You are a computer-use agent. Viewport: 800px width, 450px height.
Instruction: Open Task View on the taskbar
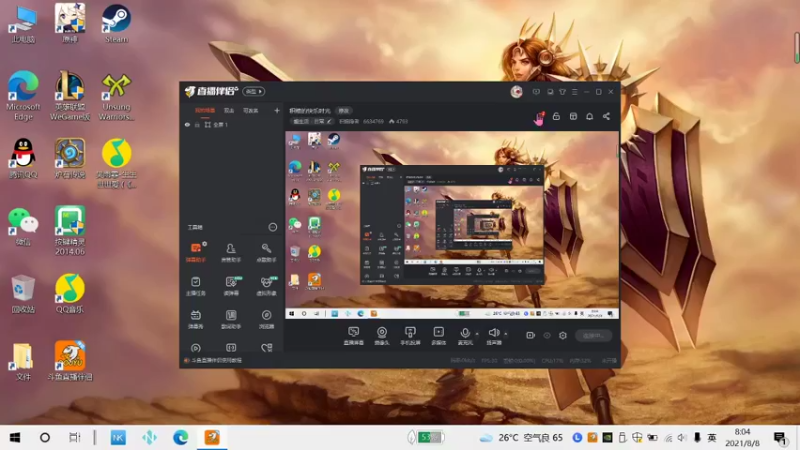74,437
